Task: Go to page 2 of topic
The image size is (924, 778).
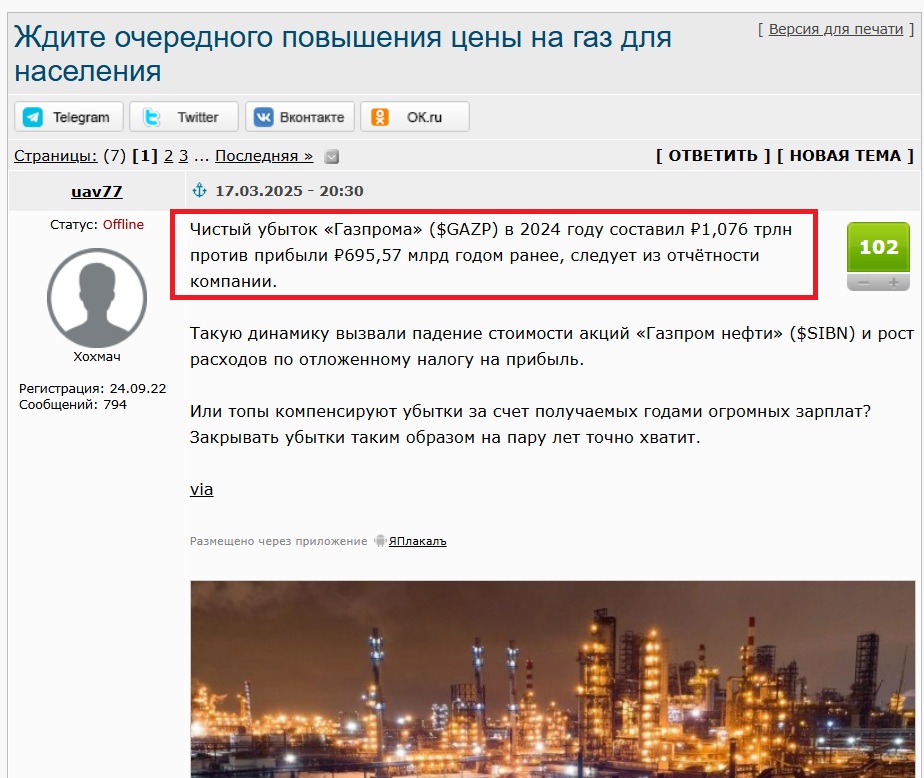Action: click(169, 156)
